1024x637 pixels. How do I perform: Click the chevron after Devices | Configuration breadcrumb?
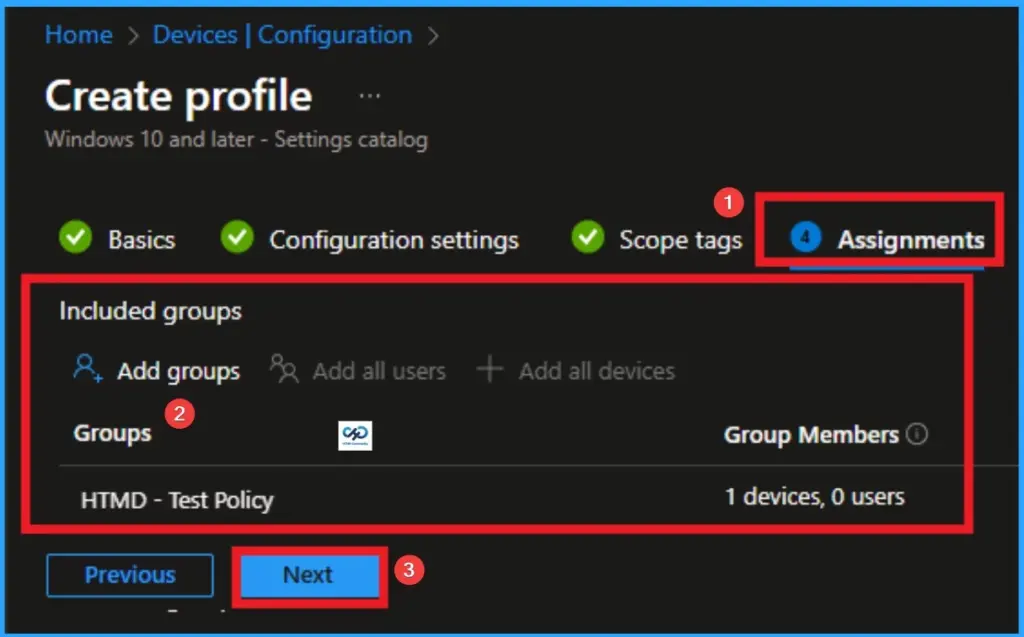[433, 35]
